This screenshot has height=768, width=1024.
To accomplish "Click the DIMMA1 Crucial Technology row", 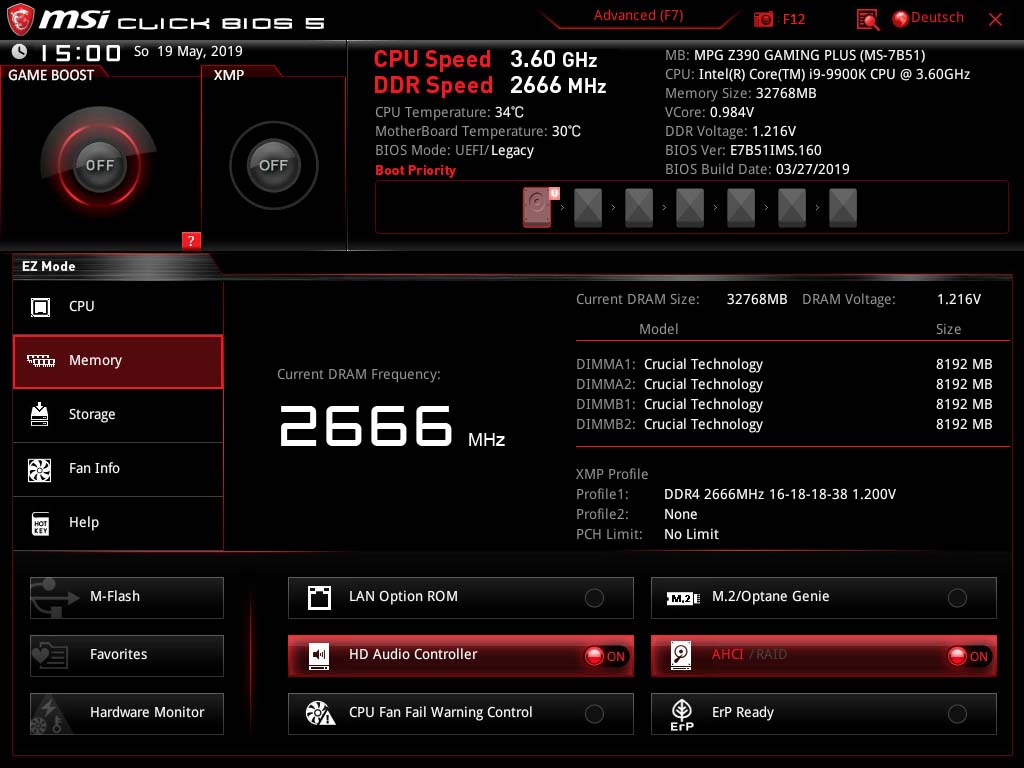I will [x=784, y=364].
